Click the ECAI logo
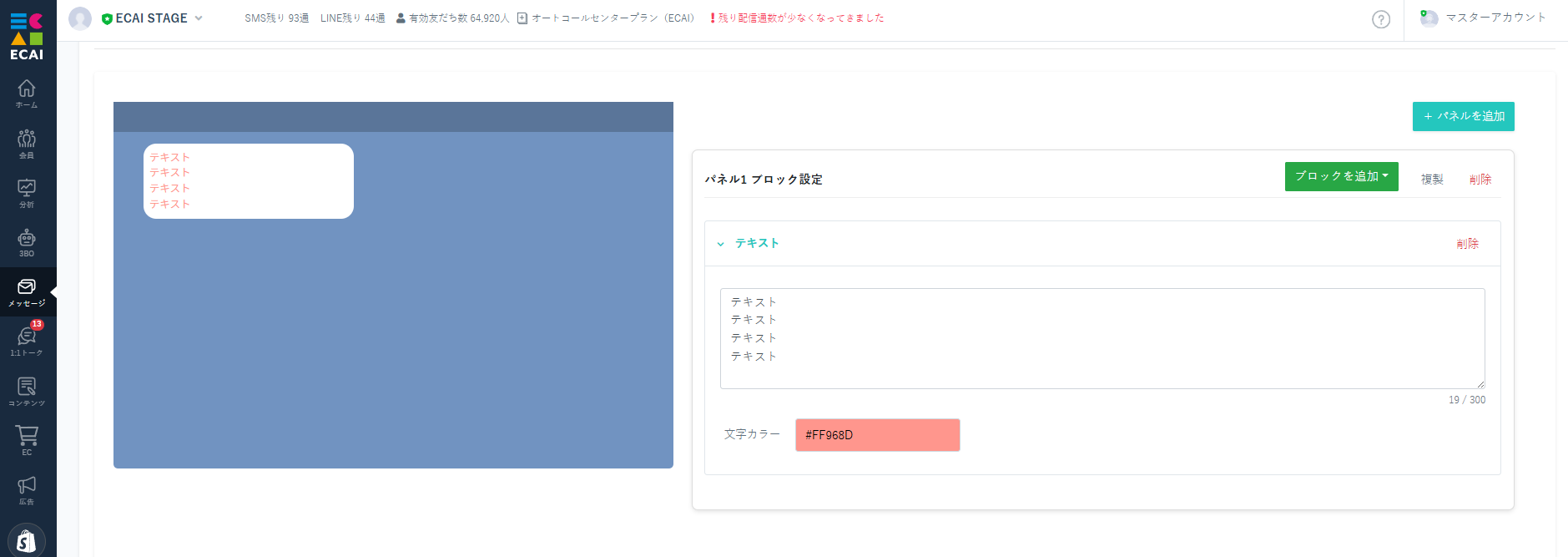 (27, 36)
